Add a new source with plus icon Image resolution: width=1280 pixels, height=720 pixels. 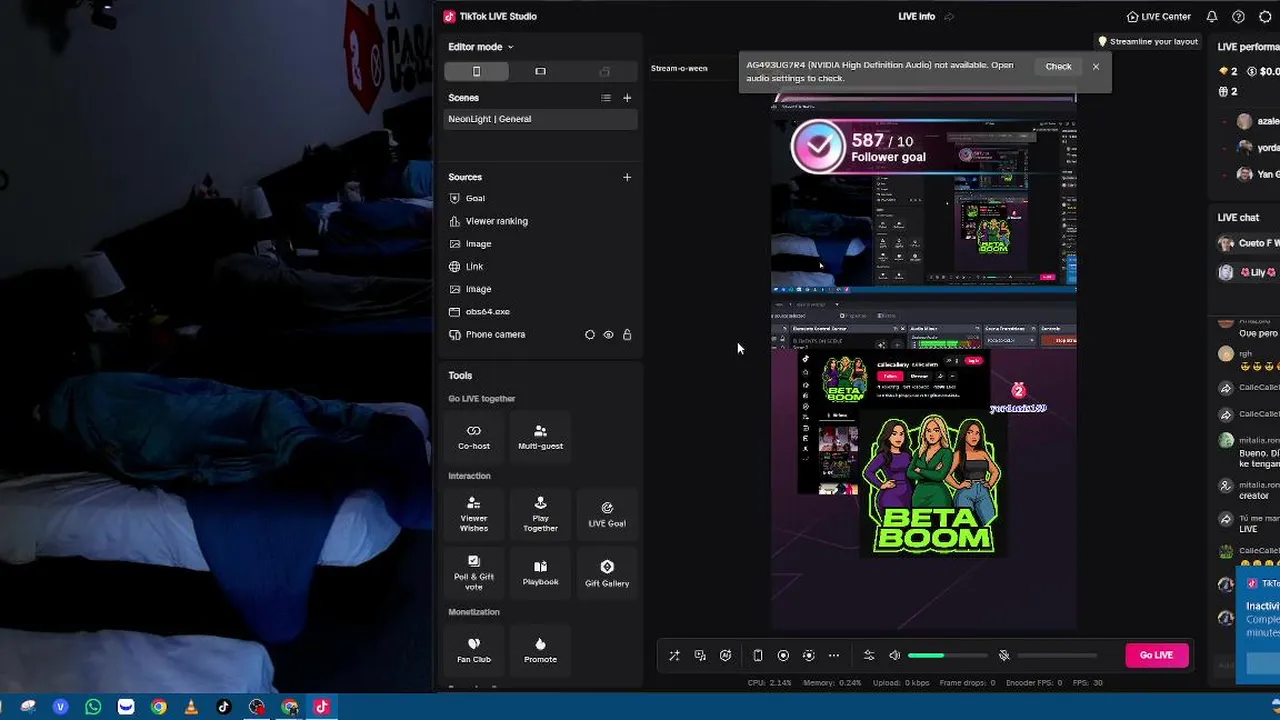(x=627, y=177)
